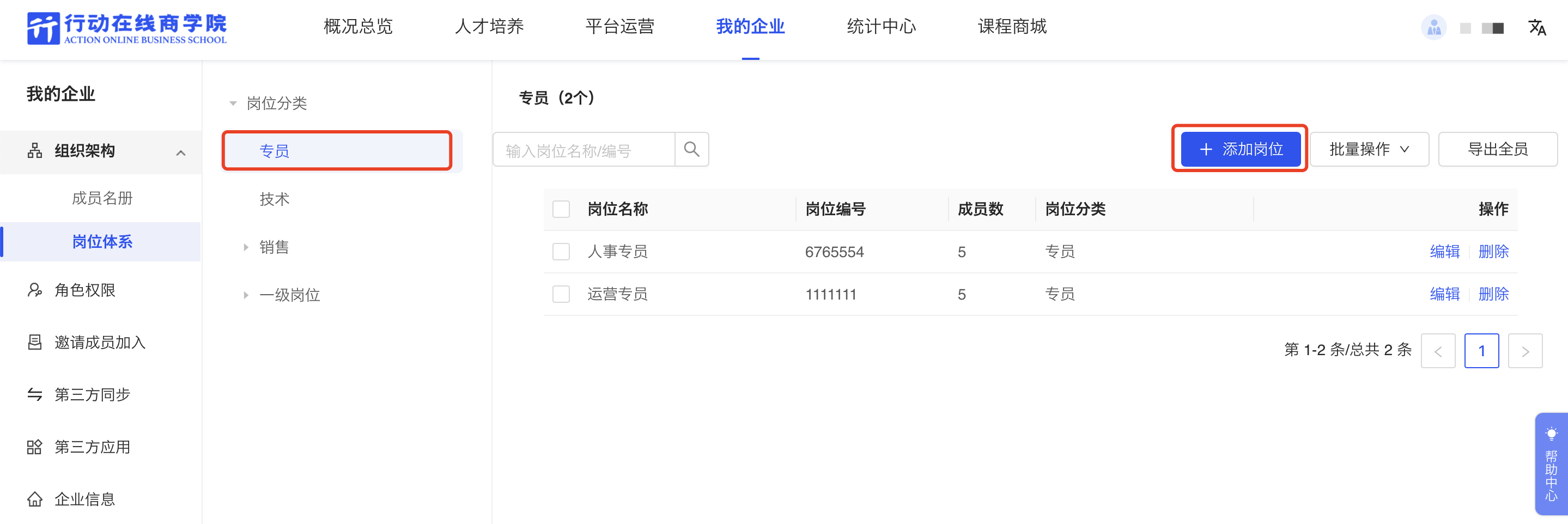The height and width of the screenshot is (524, 1568).
Task: Expand the 销售 tree node arrow
Action: [246, 247]
